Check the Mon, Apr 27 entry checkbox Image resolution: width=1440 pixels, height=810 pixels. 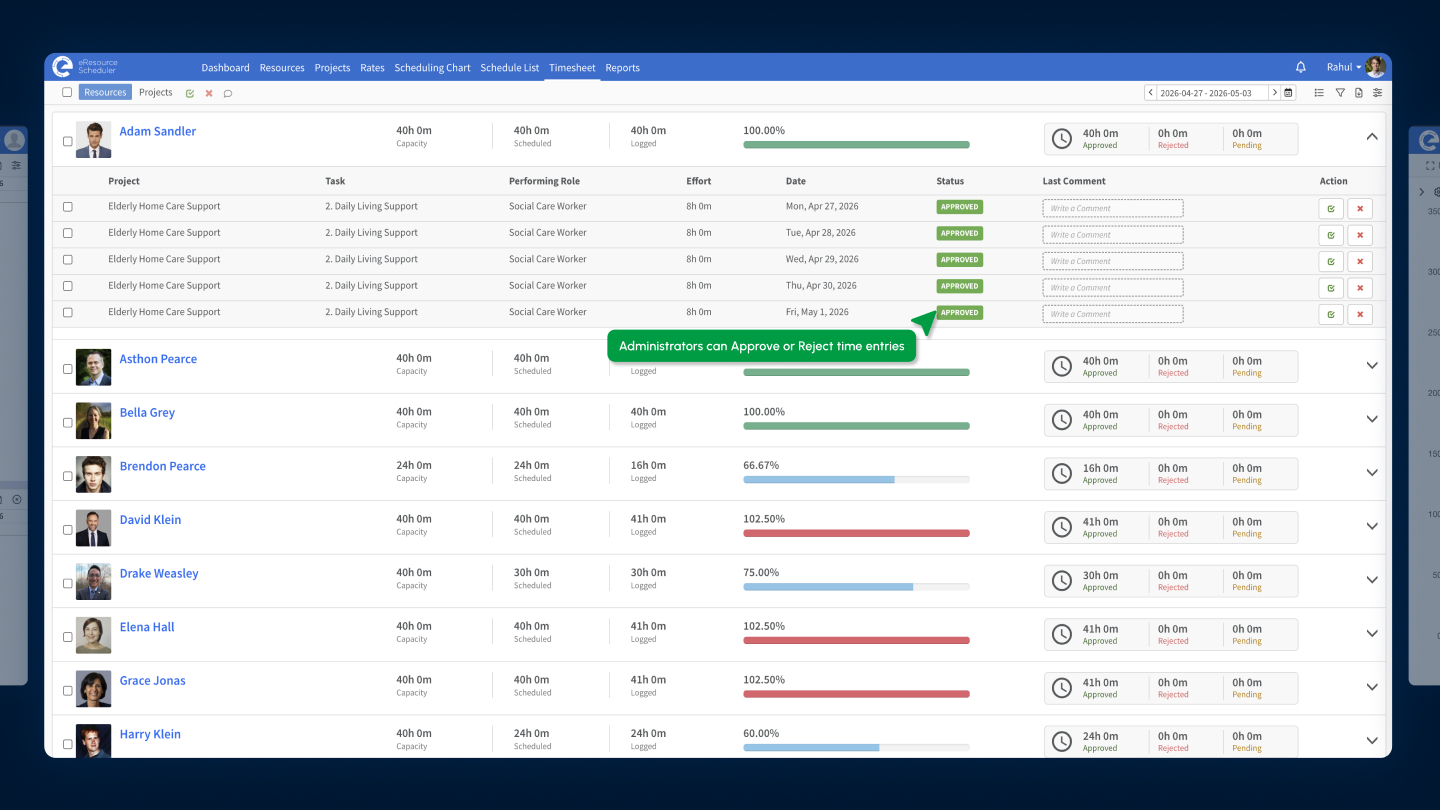(x=68, y=207)
